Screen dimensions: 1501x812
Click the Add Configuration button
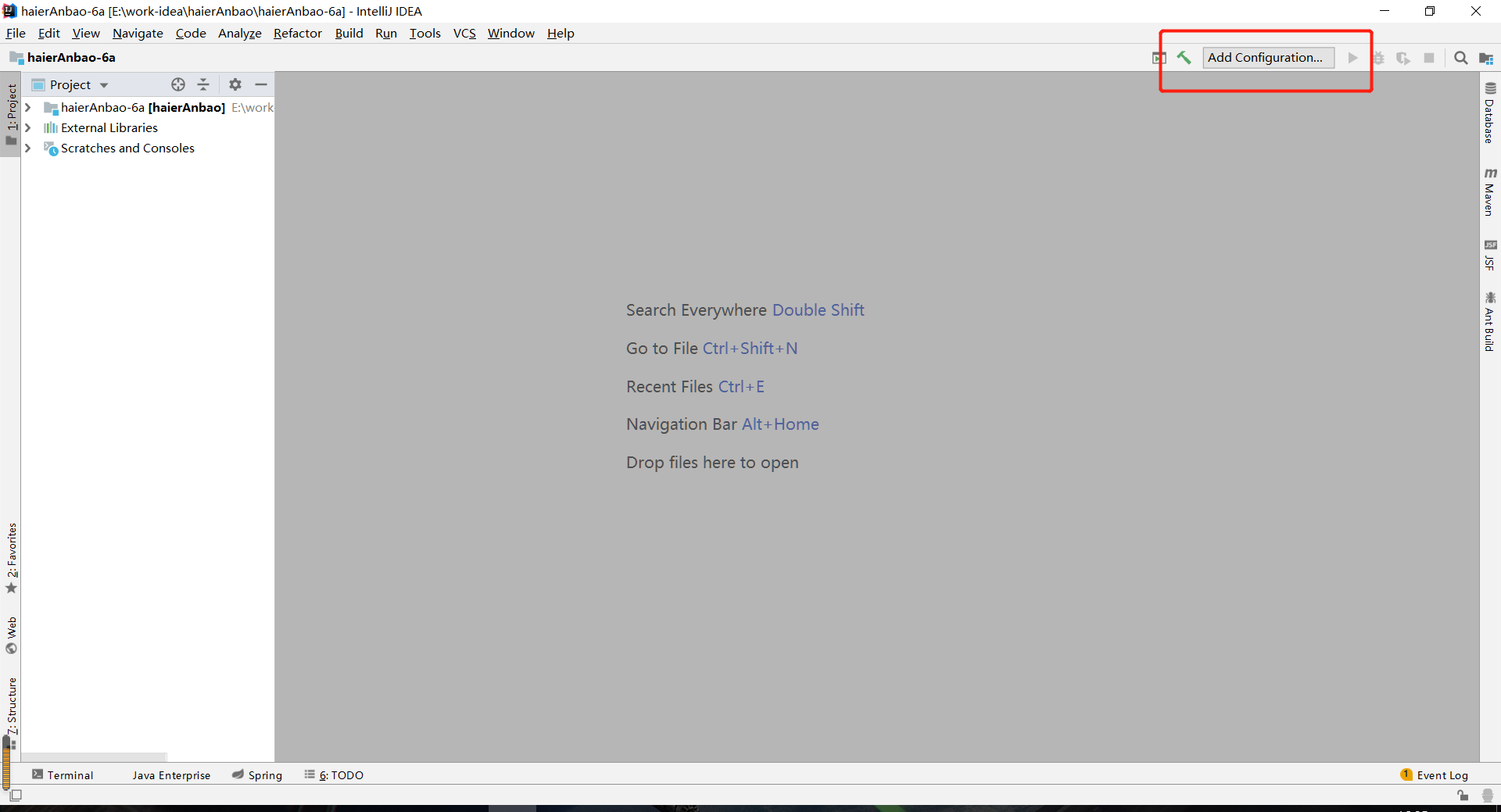click(1268, 57)
